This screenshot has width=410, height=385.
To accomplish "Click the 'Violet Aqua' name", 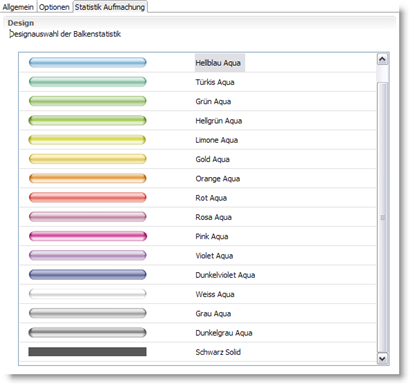I will click(214, 256).
